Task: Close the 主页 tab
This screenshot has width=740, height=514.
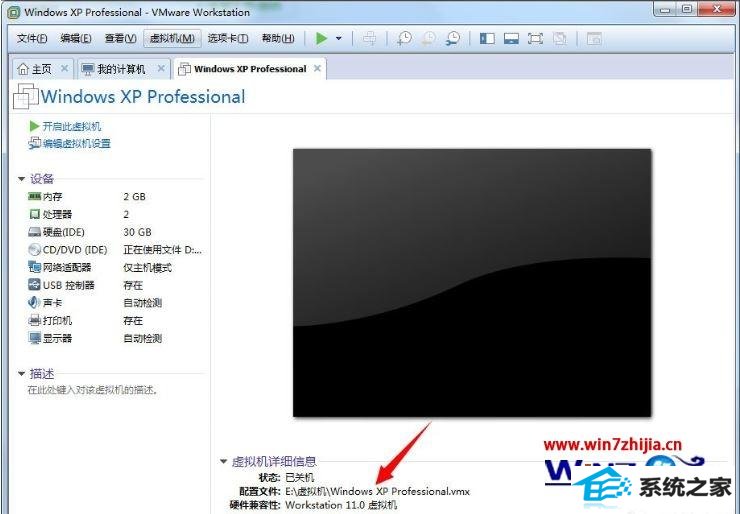Action: pos(65,68)
